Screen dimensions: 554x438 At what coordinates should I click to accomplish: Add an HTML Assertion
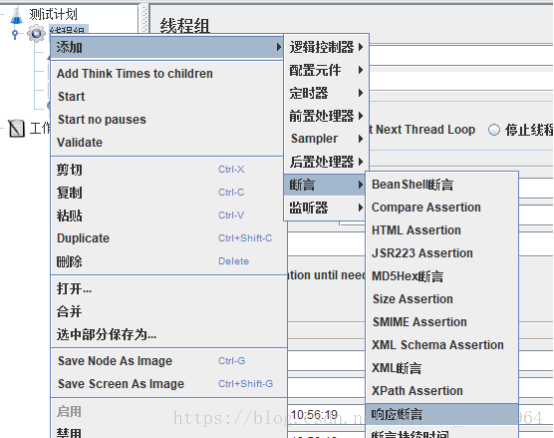click(x=442, y=230)
